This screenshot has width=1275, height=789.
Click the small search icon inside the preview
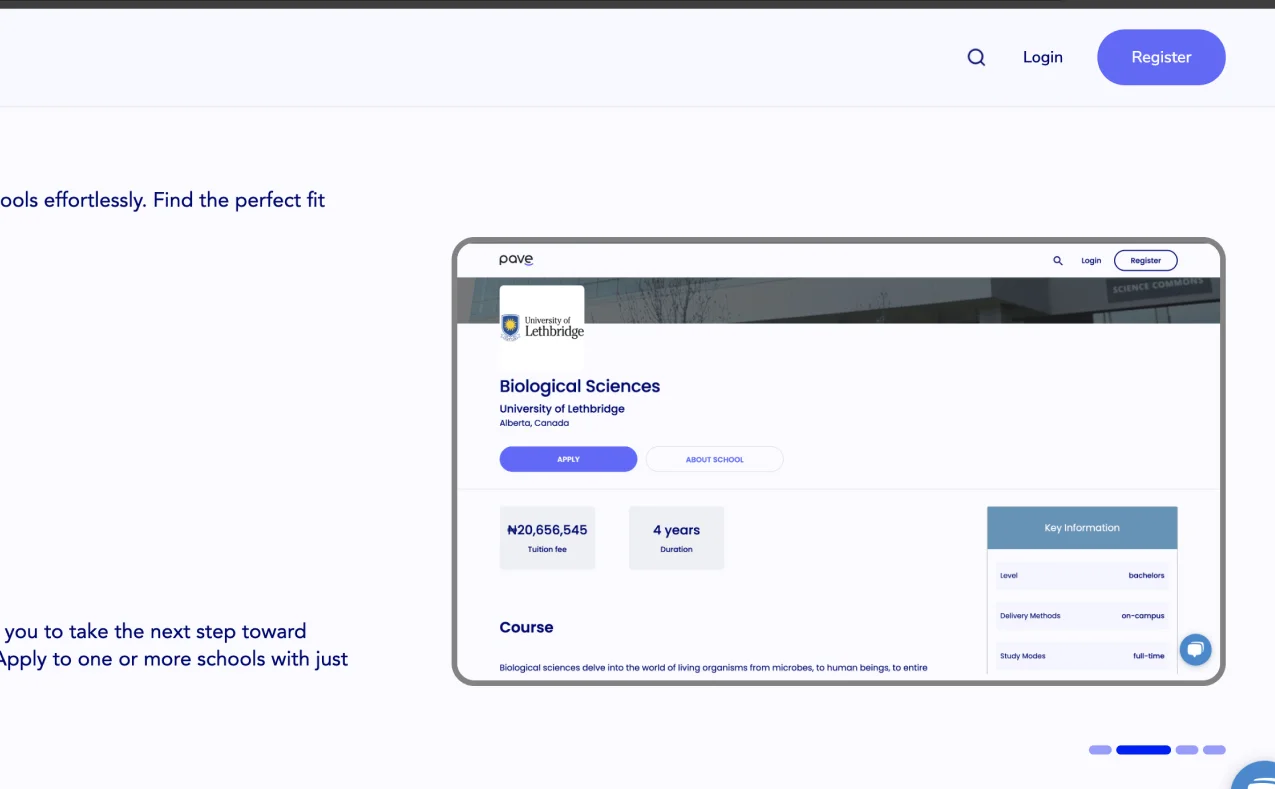(1058, 261)
